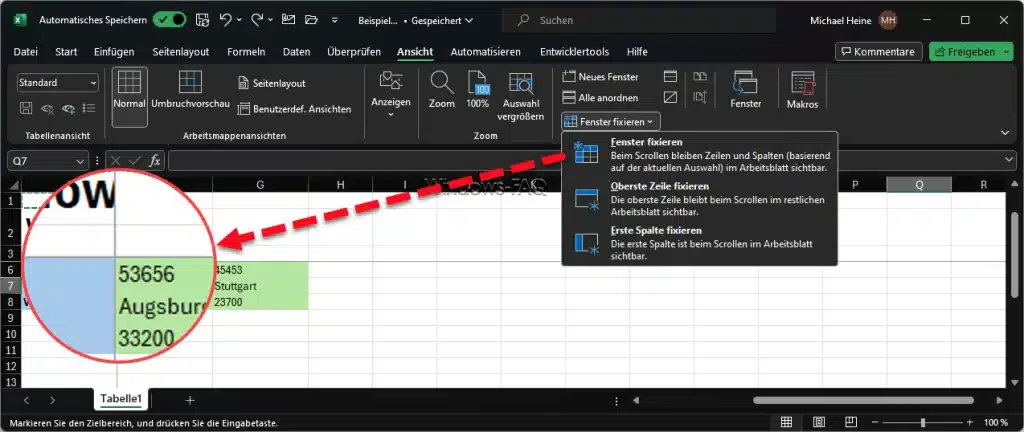Click Auswahl vergrößern

[x=520, y=97]
